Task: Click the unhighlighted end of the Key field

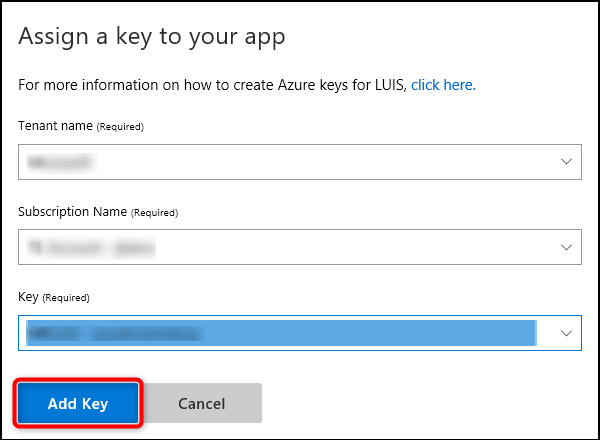Action: 544,332
